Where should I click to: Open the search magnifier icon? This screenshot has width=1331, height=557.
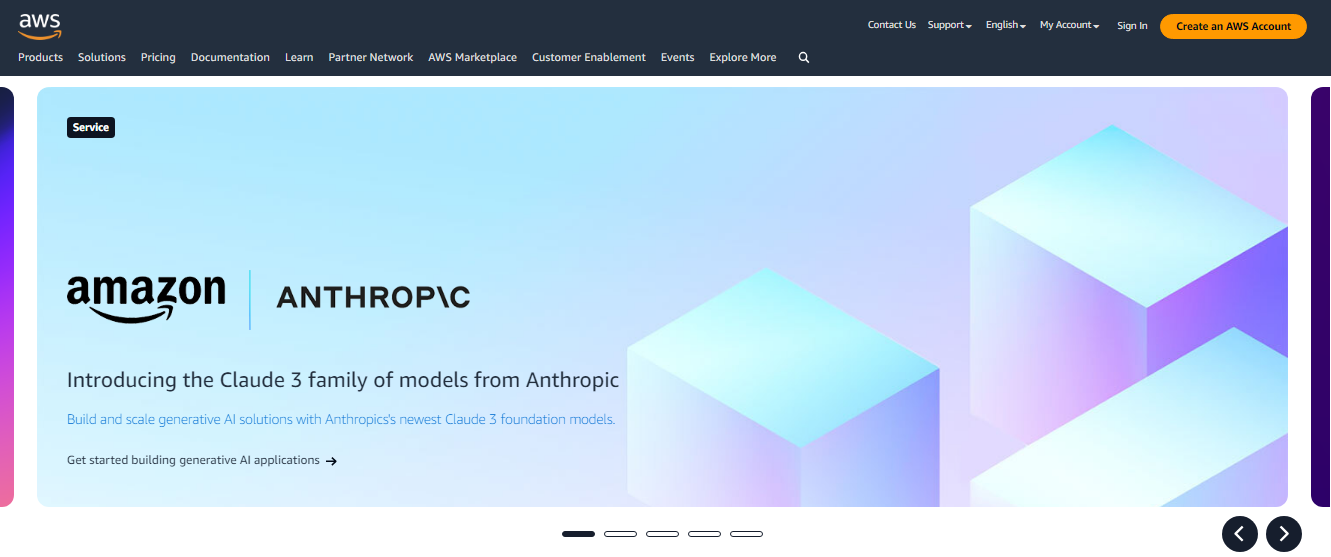804,58
